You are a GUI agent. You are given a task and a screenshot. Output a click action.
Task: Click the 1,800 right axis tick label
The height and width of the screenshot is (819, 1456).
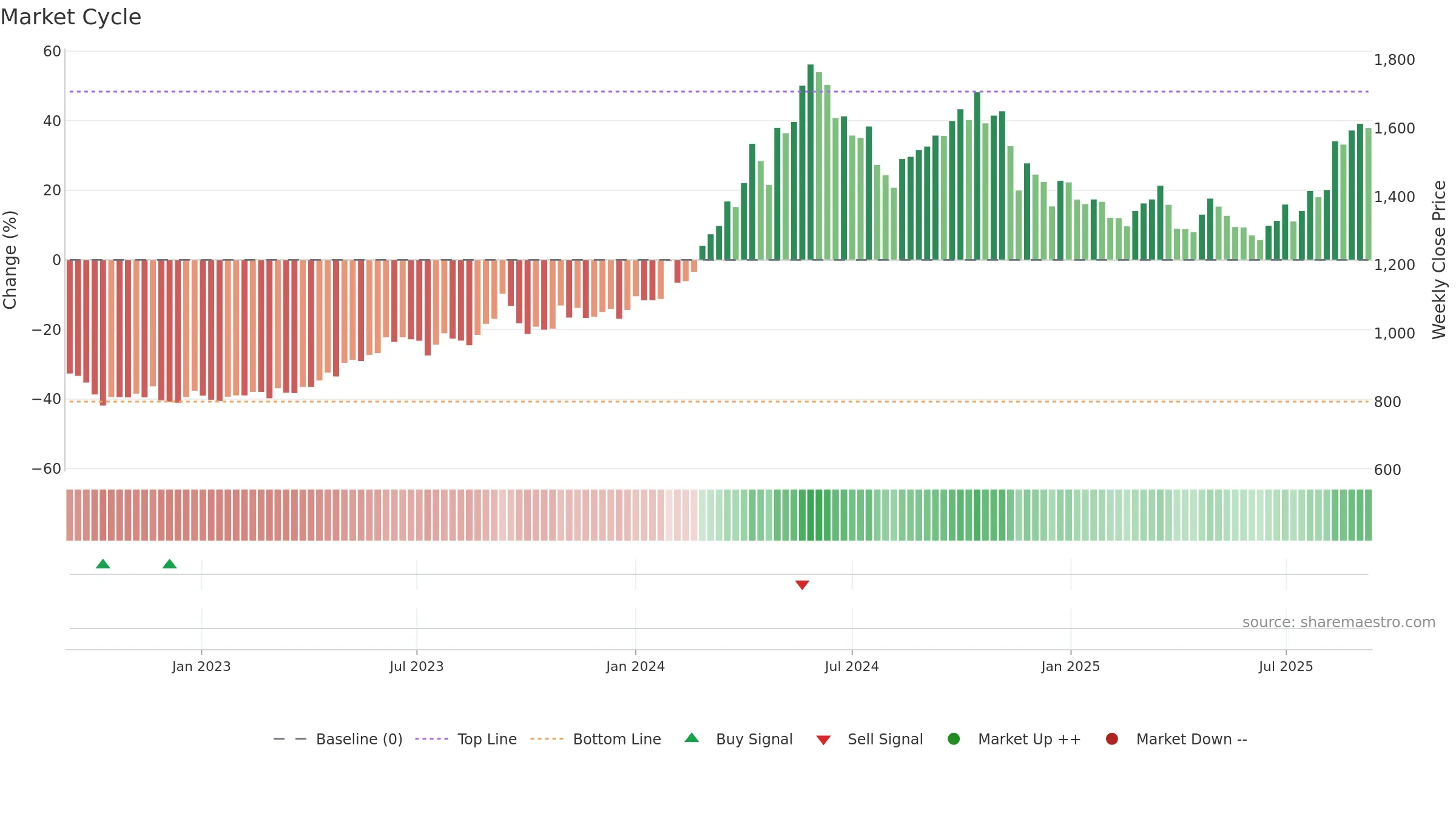(1394, 59)
